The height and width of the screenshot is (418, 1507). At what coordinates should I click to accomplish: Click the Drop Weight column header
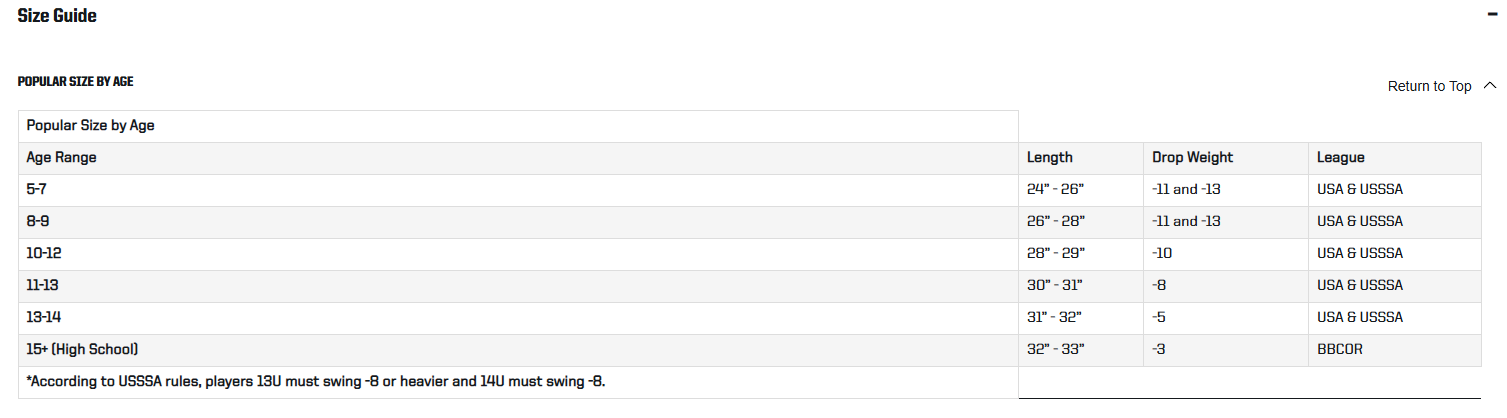[1226, 158]
